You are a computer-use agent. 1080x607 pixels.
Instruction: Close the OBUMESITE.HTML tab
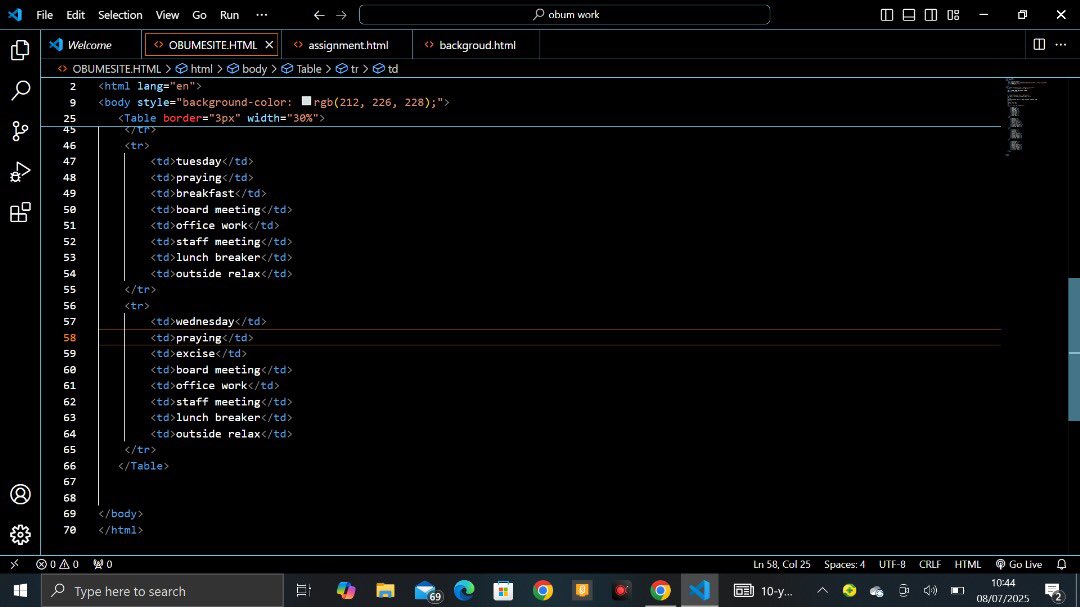[269, 45]
